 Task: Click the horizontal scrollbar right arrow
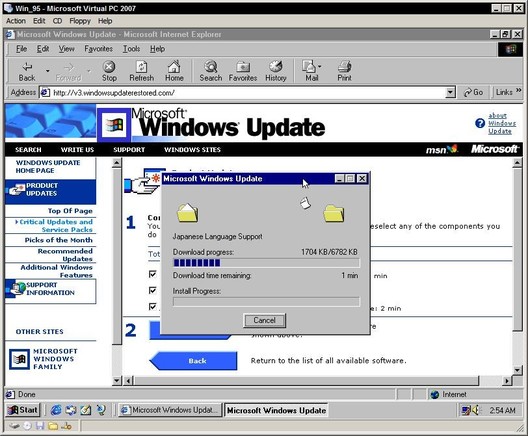tap(507, 381)
